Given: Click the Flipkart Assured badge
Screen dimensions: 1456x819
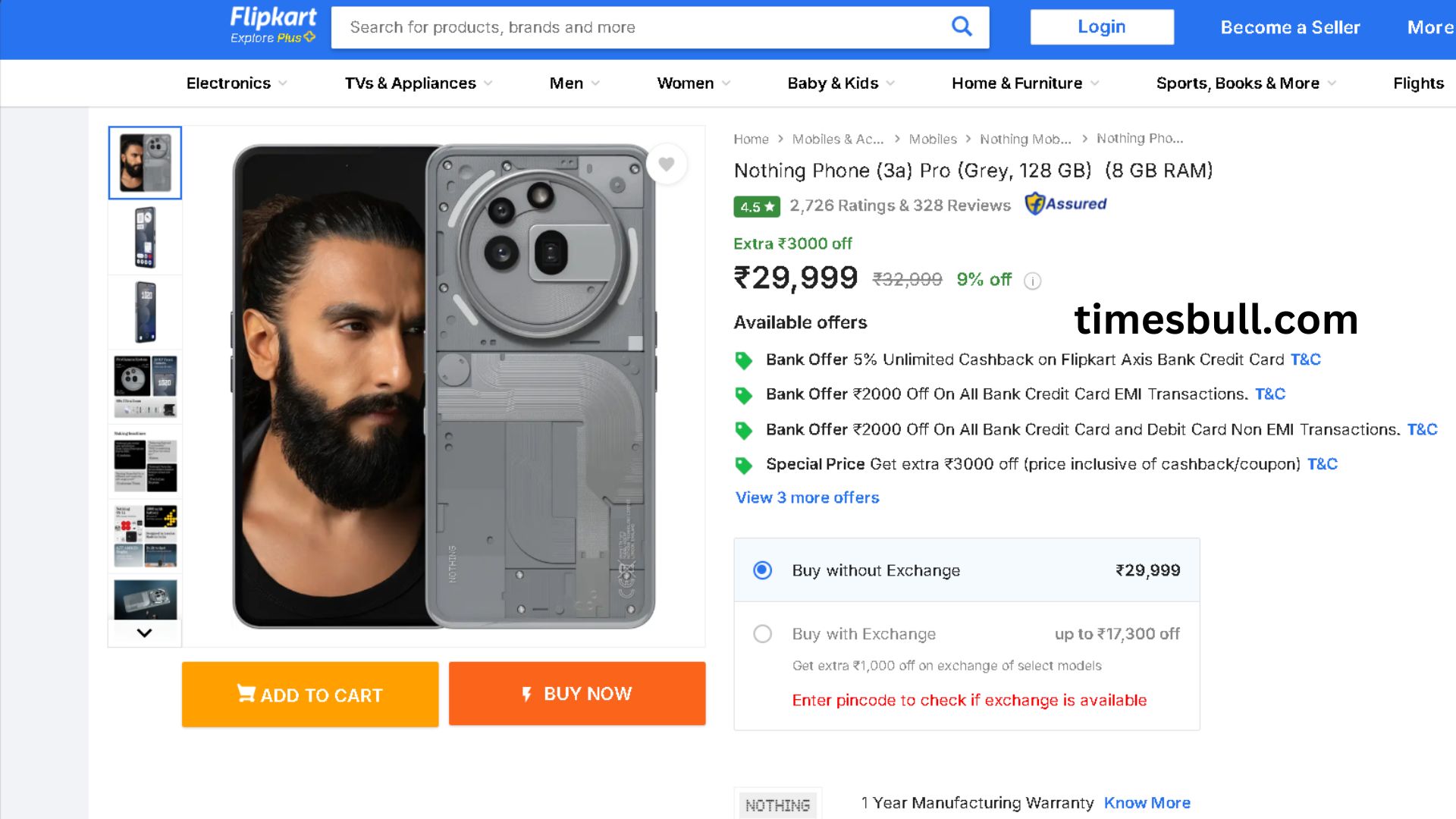Looking at the screenshot, I should point(1065,204).
